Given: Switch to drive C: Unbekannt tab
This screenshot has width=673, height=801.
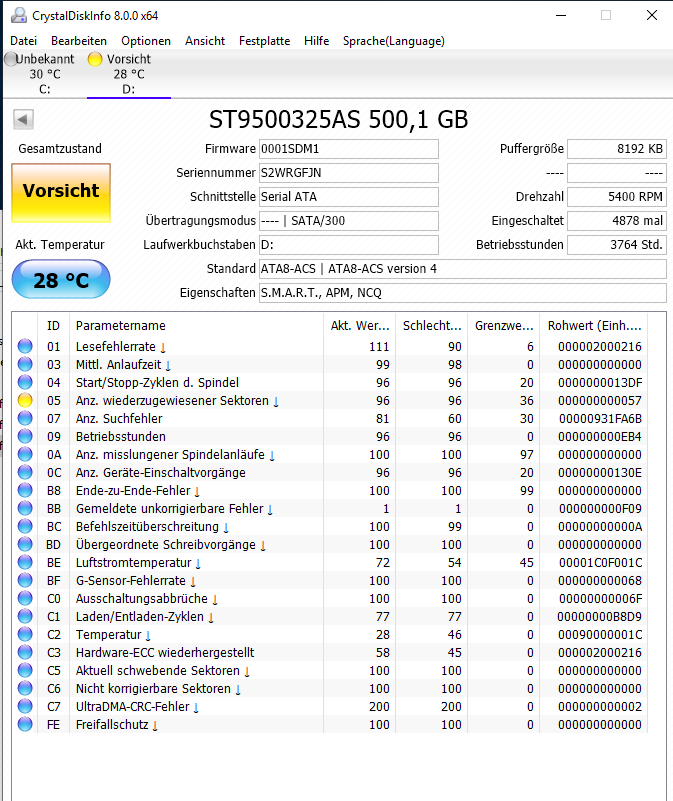Looking at the screenshot, I should point(44,74).
